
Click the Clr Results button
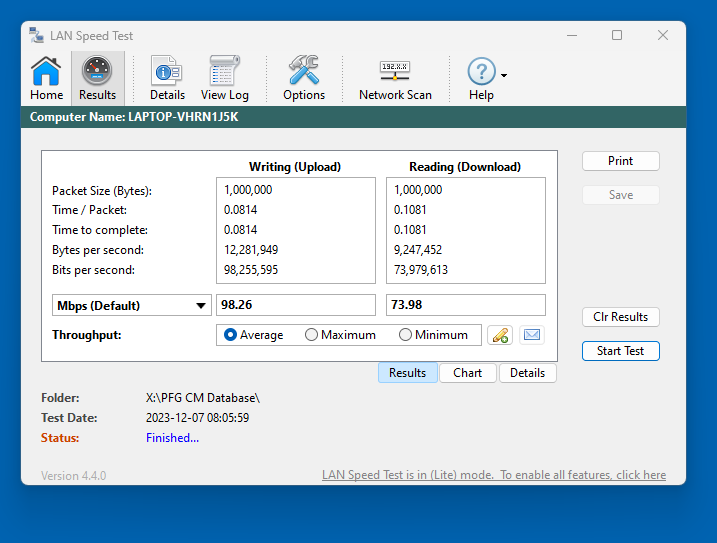pyautogui.click(x=621, y=317)
